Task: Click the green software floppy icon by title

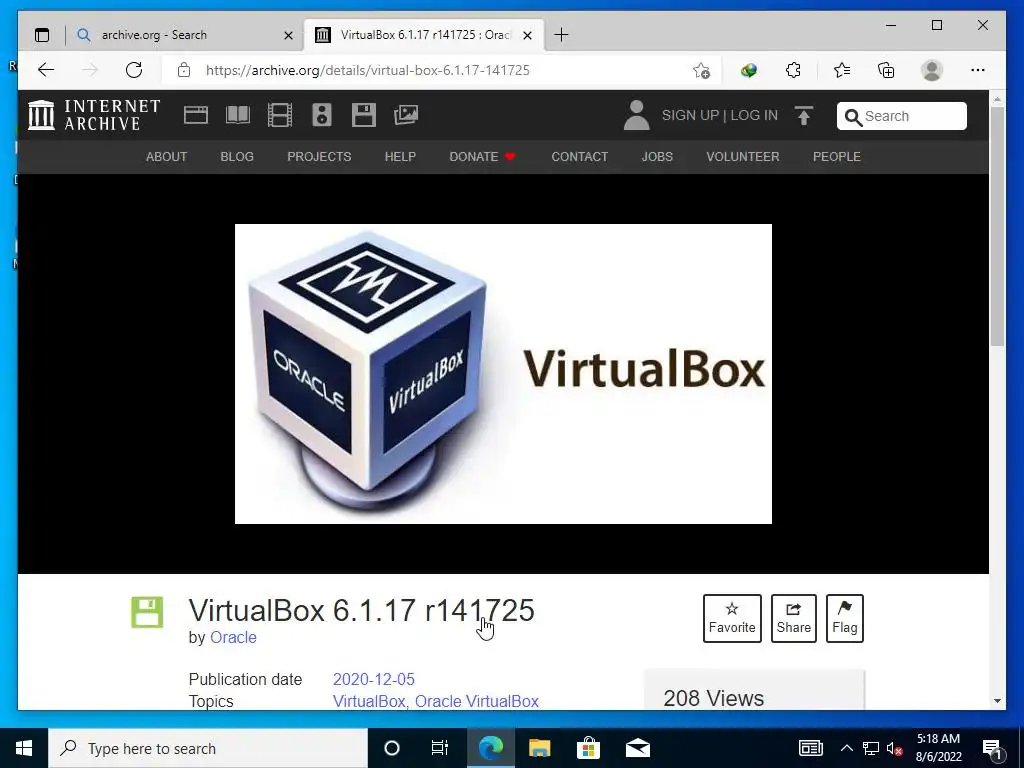Action: (x=147, y=612)
